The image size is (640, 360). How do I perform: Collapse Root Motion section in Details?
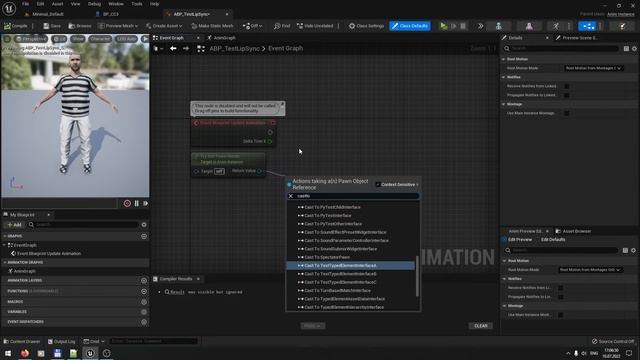pyautogui.click(x=504, y=59)
